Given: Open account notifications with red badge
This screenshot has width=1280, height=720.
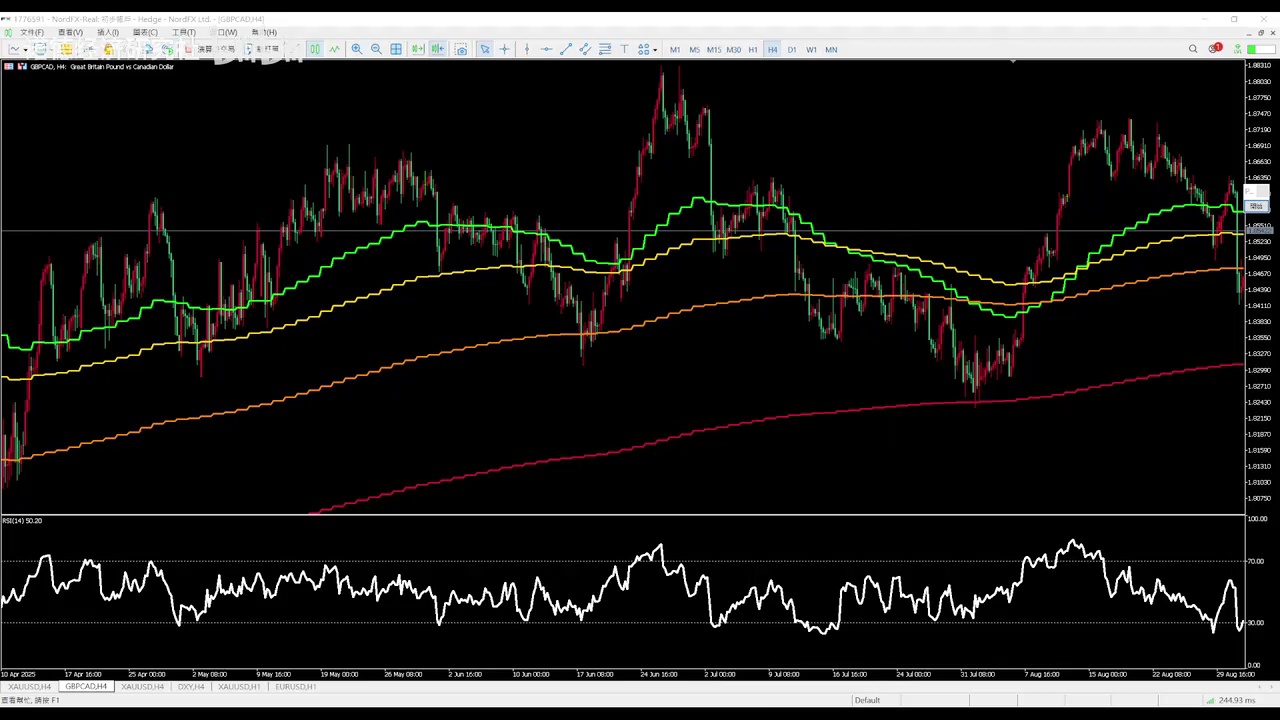Looking at the screenshot, I should pos(1214,48).
